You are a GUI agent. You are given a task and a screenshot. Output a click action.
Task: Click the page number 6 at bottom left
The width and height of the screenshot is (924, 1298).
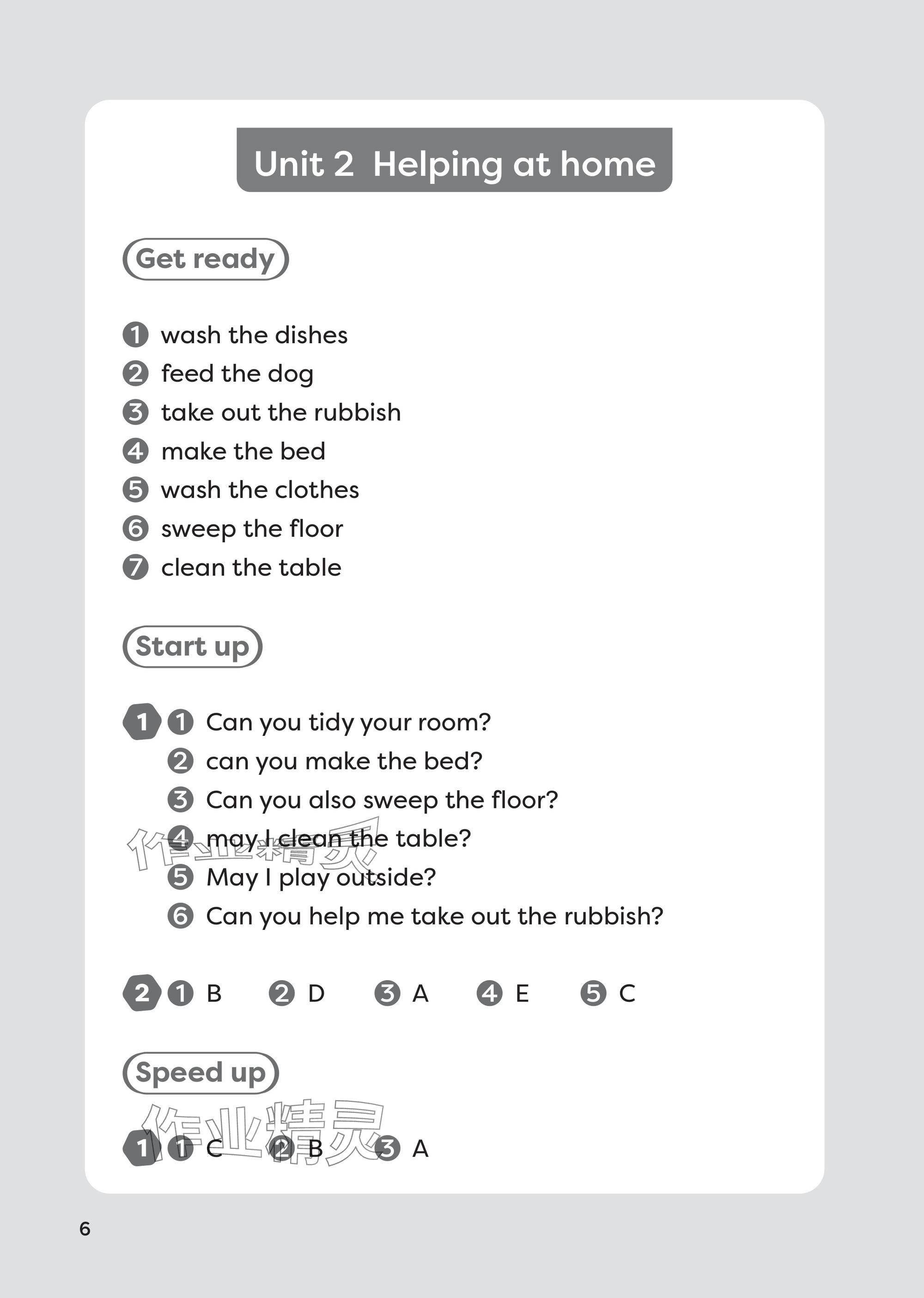(85, 1229)
